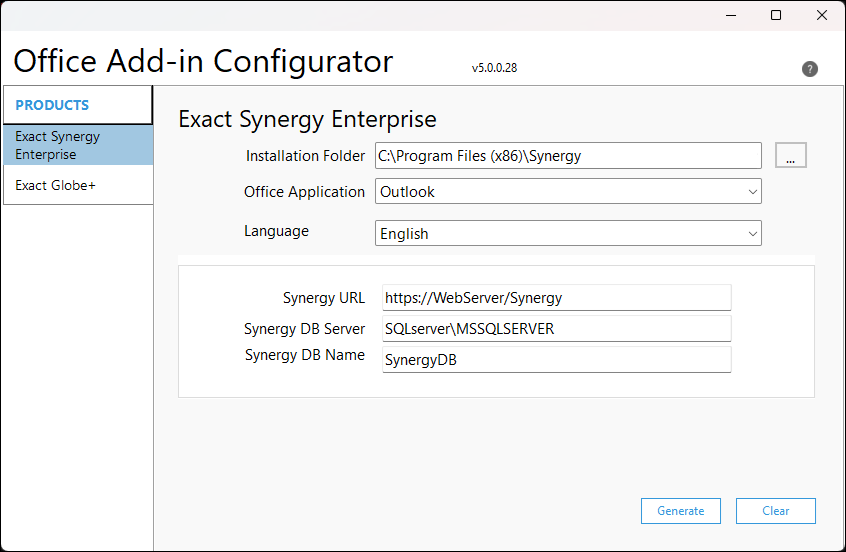Open the Language dropdown showing English

[568, 233]
